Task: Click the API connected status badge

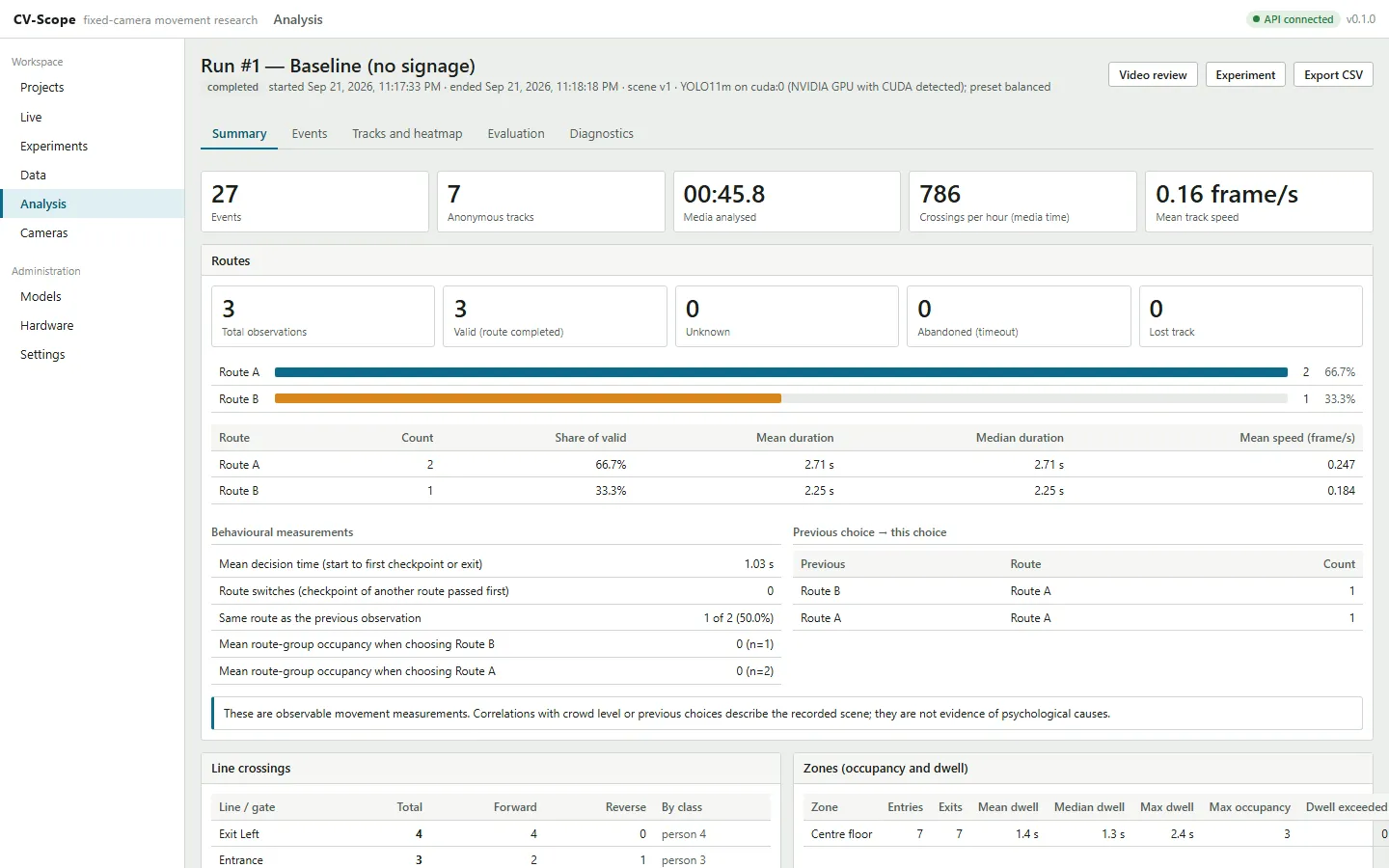Action: coord(1293,19)
